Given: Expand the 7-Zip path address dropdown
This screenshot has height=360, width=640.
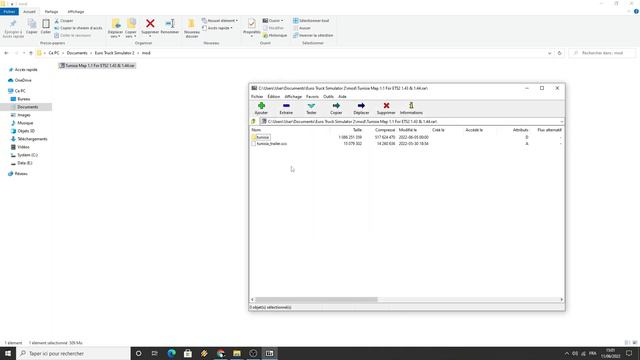Looking at the screenshot, I should pos(561,122).
